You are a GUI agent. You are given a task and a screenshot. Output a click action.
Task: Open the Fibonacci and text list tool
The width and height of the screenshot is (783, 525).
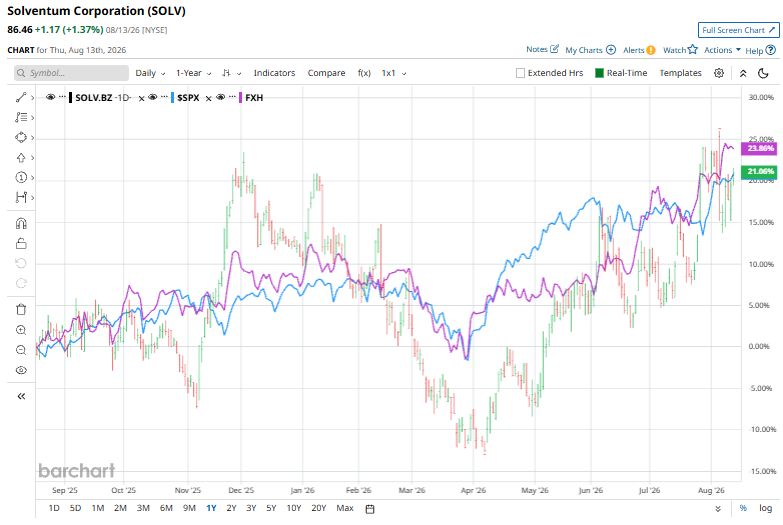click(x=21, y=117)
